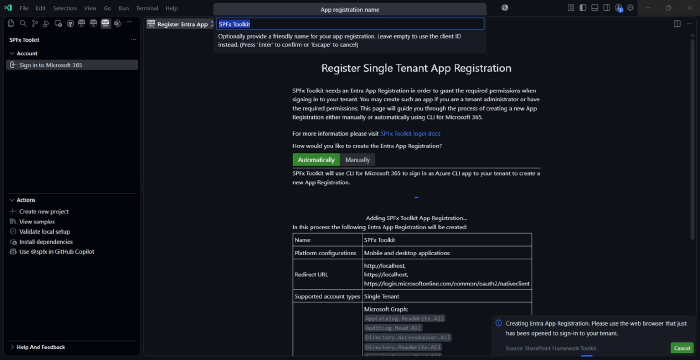
Task: Toggle bottom panel layout icon
Action: coord(595,8)
